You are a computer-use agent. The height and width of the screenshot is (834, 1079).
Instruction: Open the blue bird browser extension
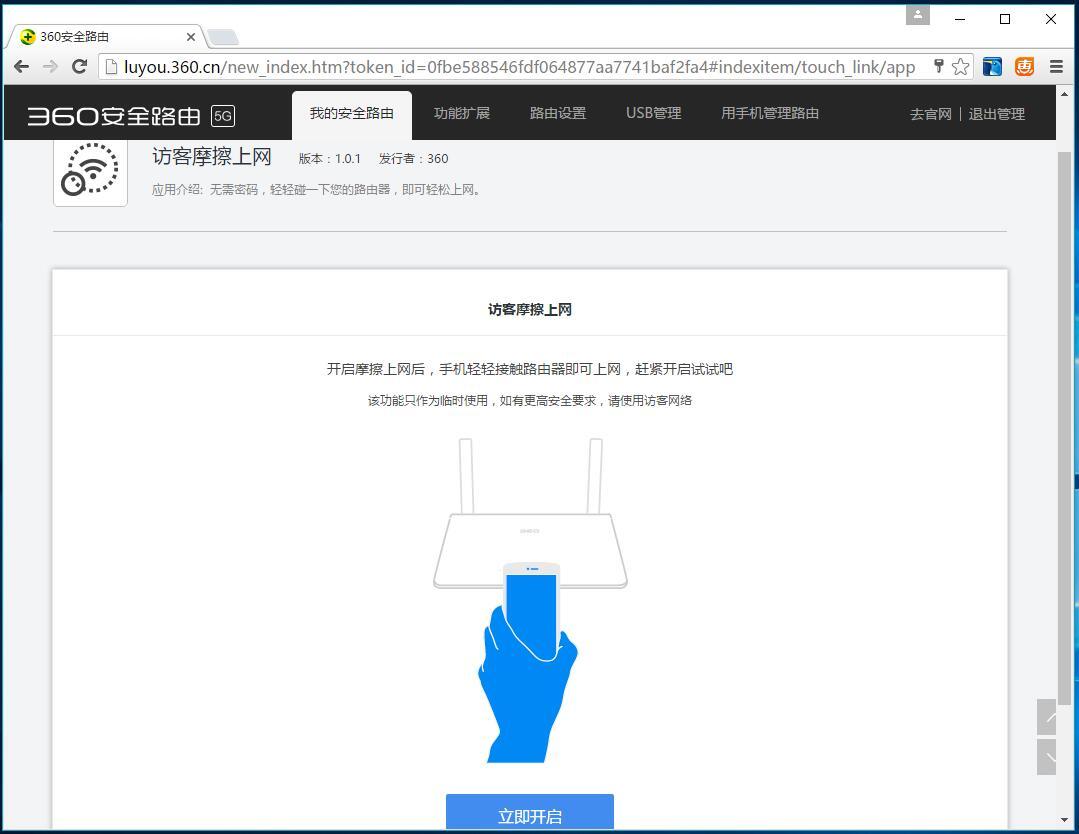click(x=991, y=66)
